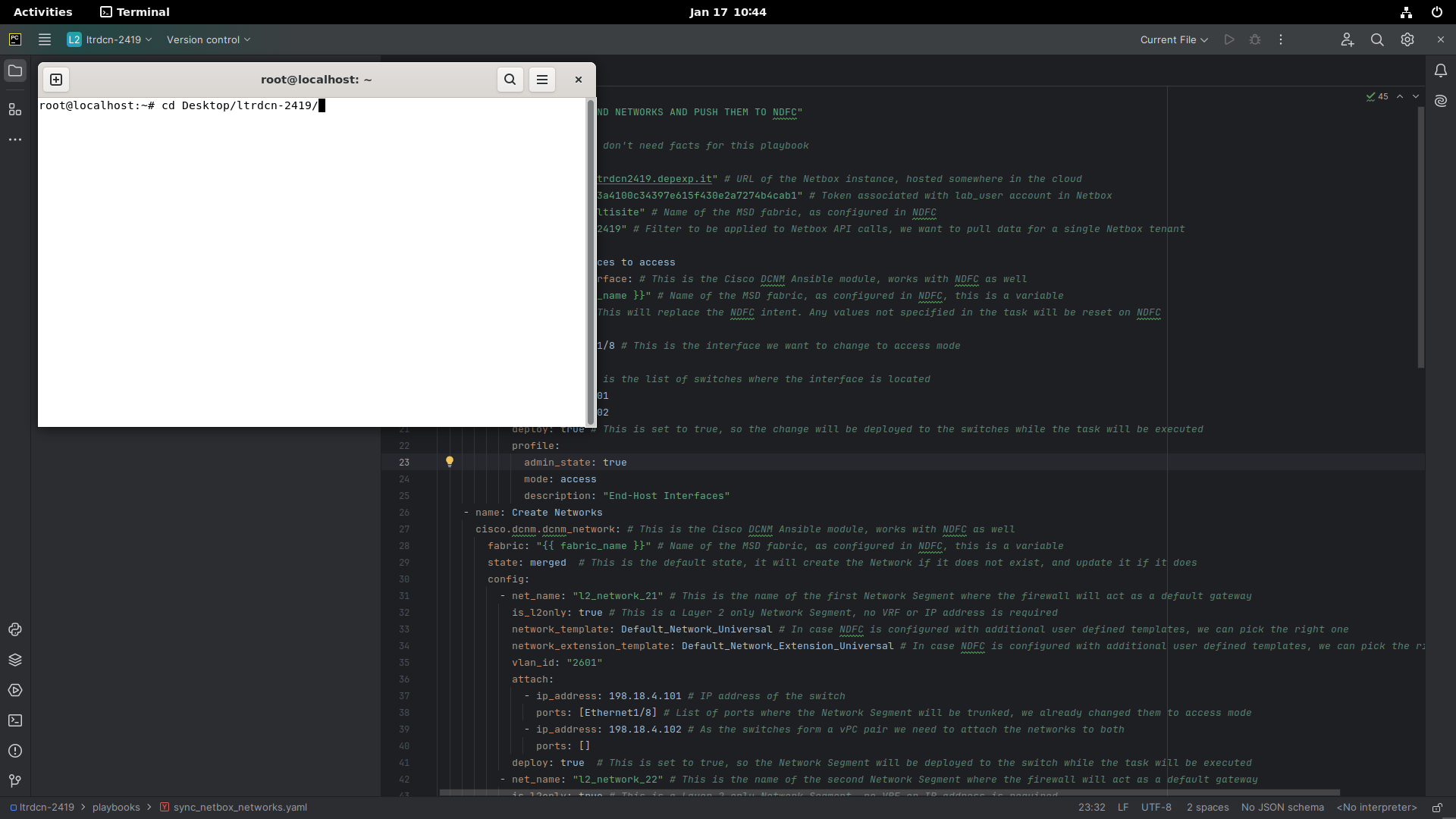Image resolution: width=1456 pixels, height=819 pixels.
Task: Toggle read-only lock icon in status bar
Action: coord(1436,808)
